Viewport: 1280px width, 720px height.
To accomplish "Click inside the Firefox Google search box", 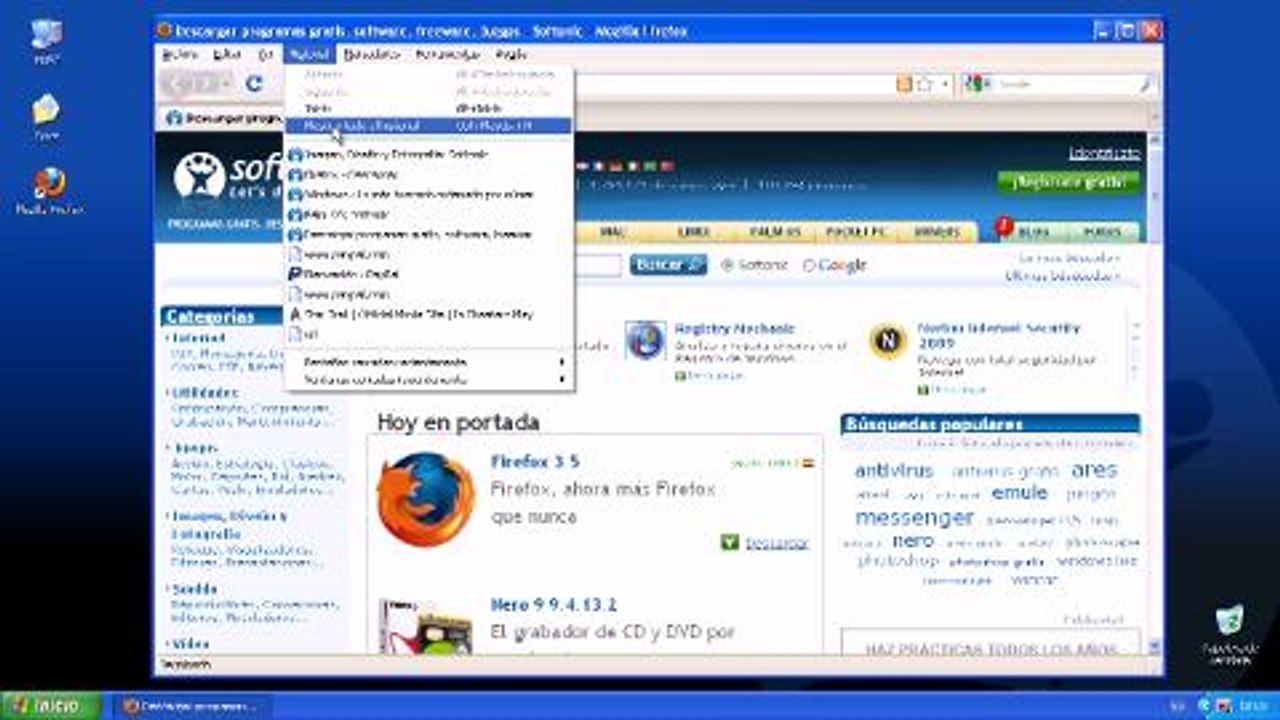I will coord(1061,85).
